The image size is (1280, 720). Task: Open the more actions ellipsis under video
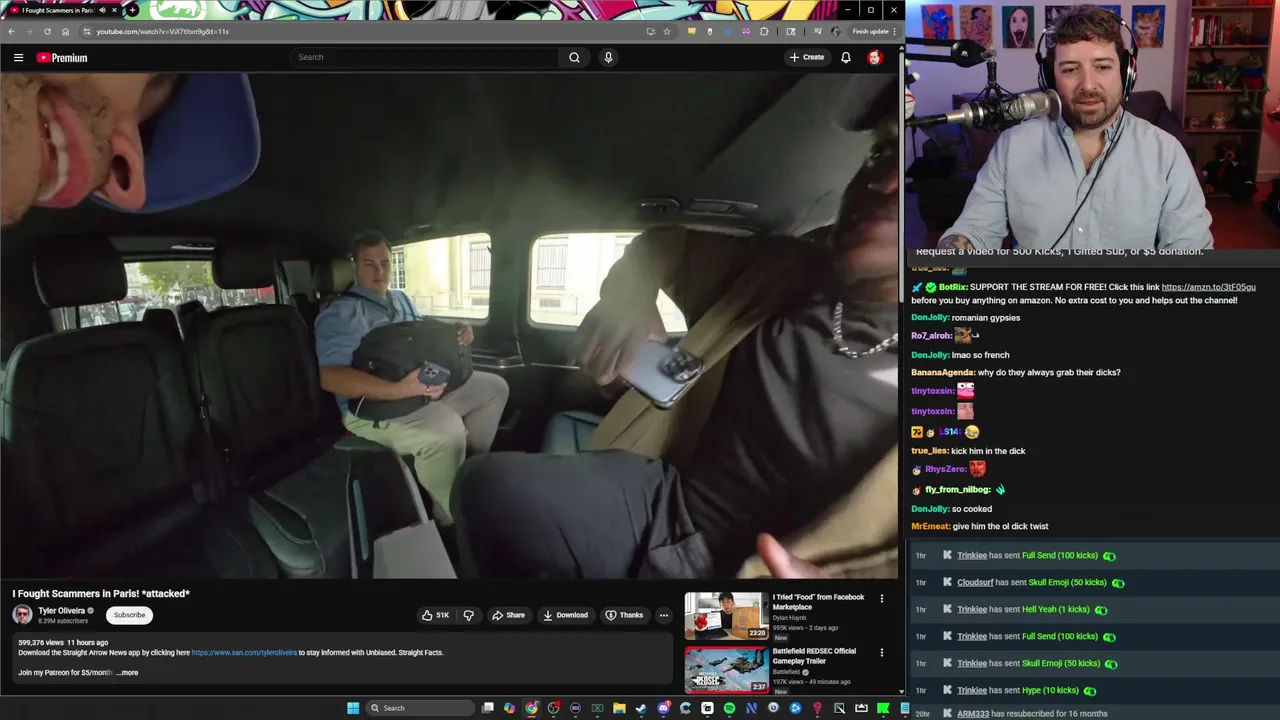click(664, 615)
